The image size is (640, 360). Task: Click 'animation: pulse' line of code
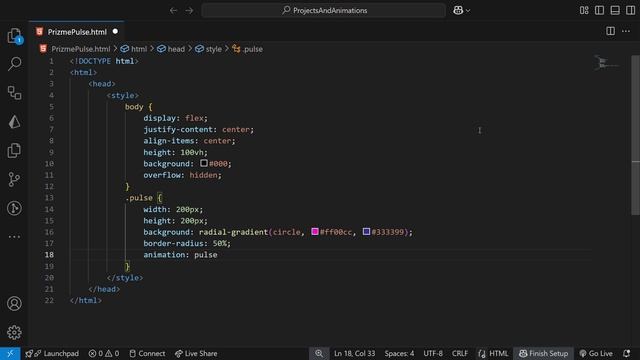[180, 255]
